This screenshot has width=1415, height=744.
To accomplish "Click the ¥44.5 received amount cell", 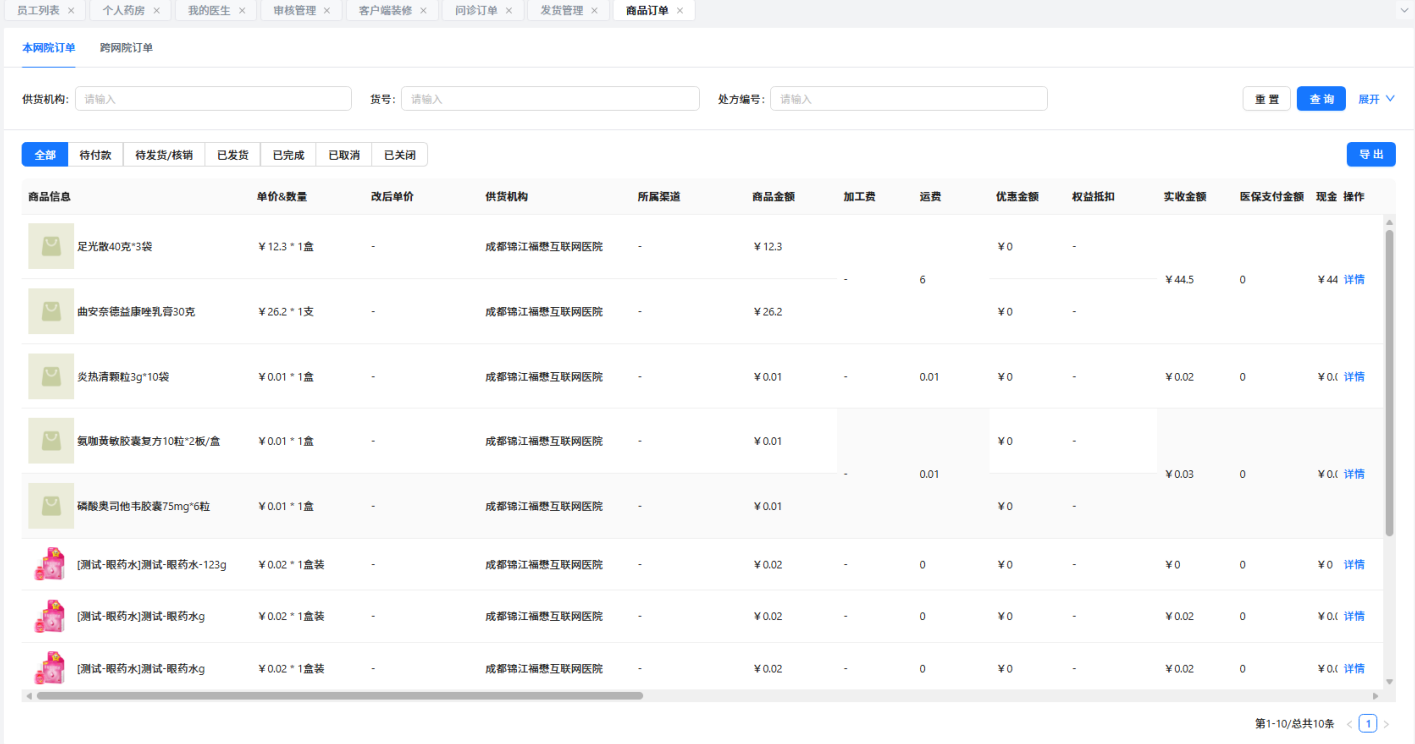I will coord(1179,279).
